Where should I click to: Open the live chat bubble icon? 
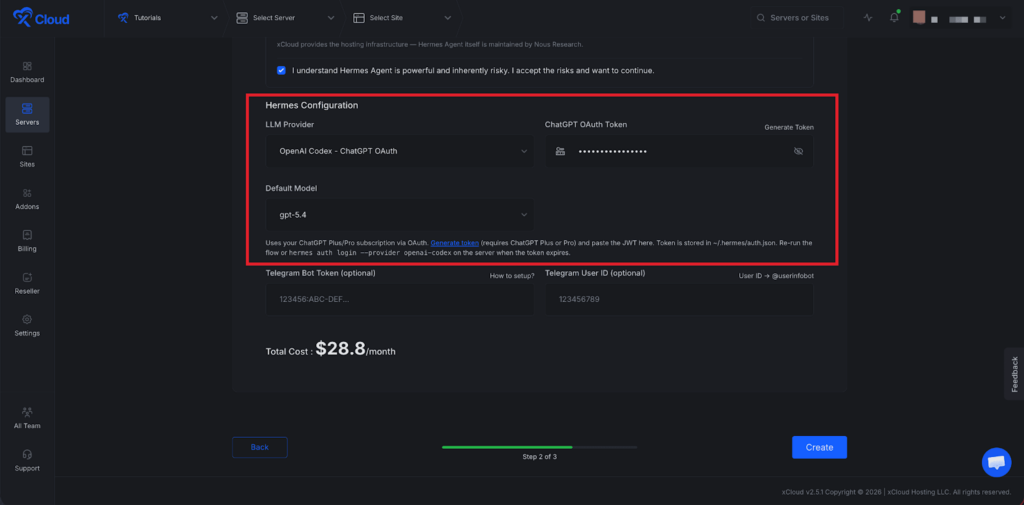tap(996, 462)
